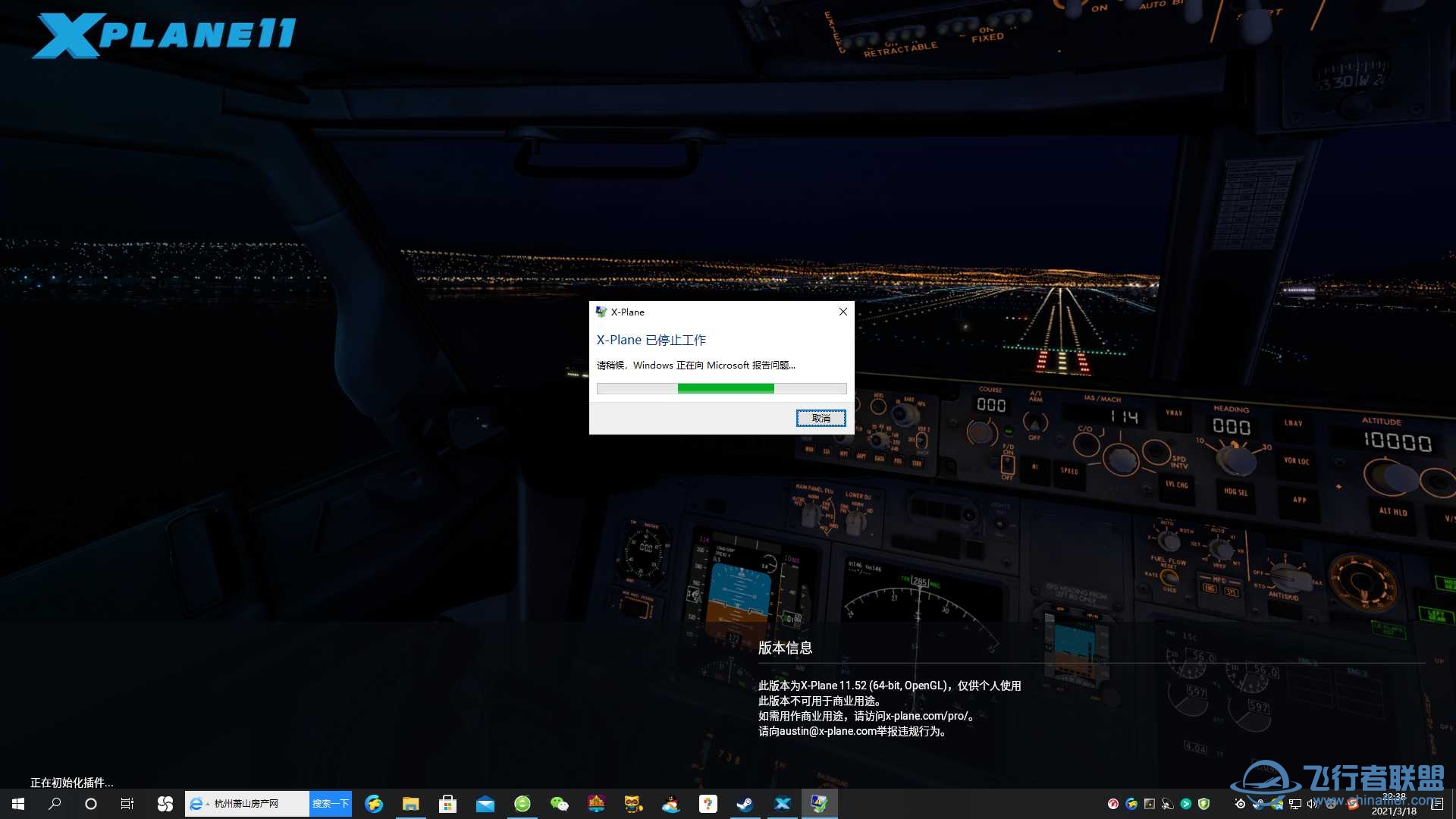The width and height of the screenshot is (1456, 819).
Task: Click the 取消 button in the crash dialog
Action: [821, 418]
